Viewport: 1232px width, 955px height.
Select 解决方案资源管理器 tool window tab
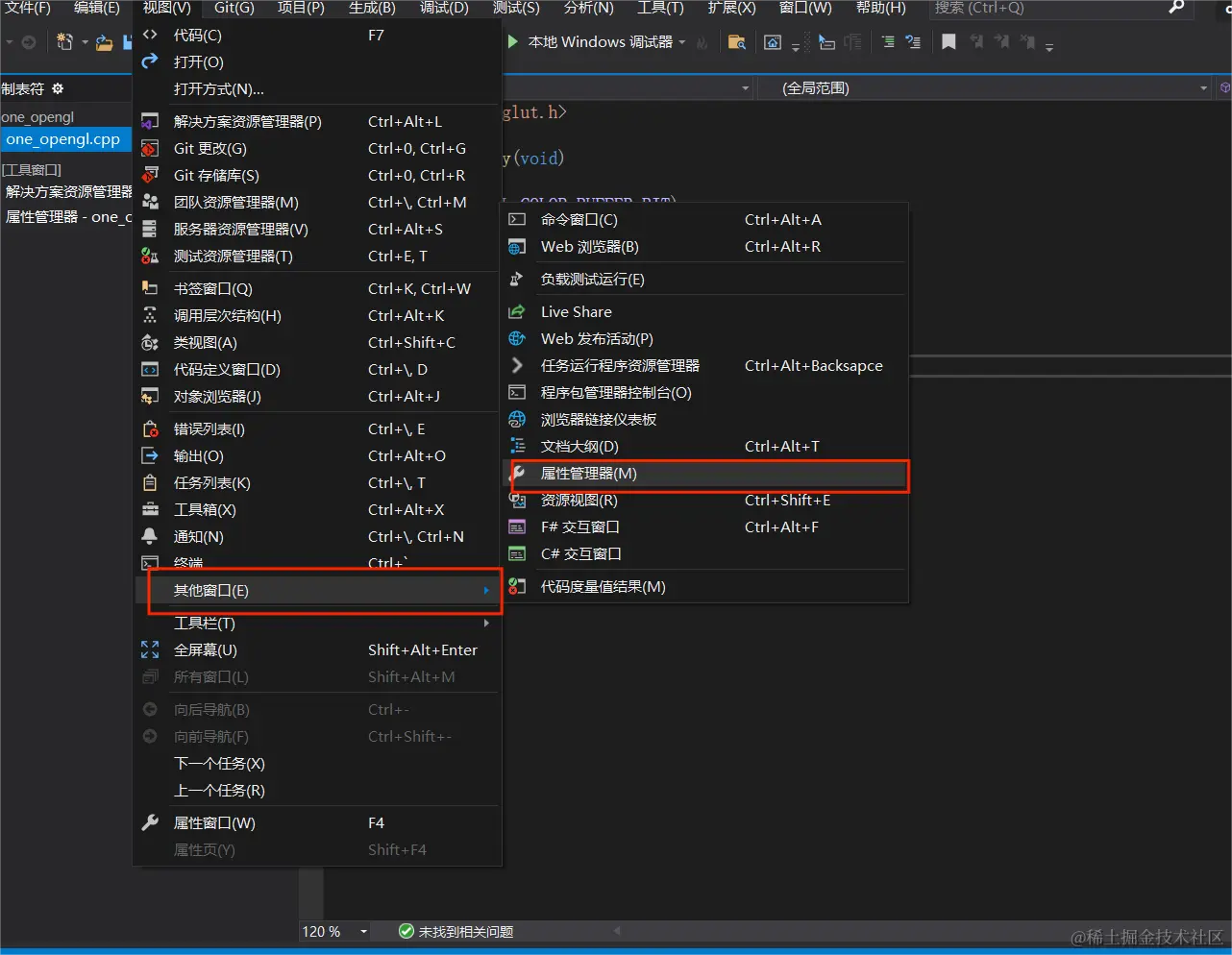tap(68, 192)
